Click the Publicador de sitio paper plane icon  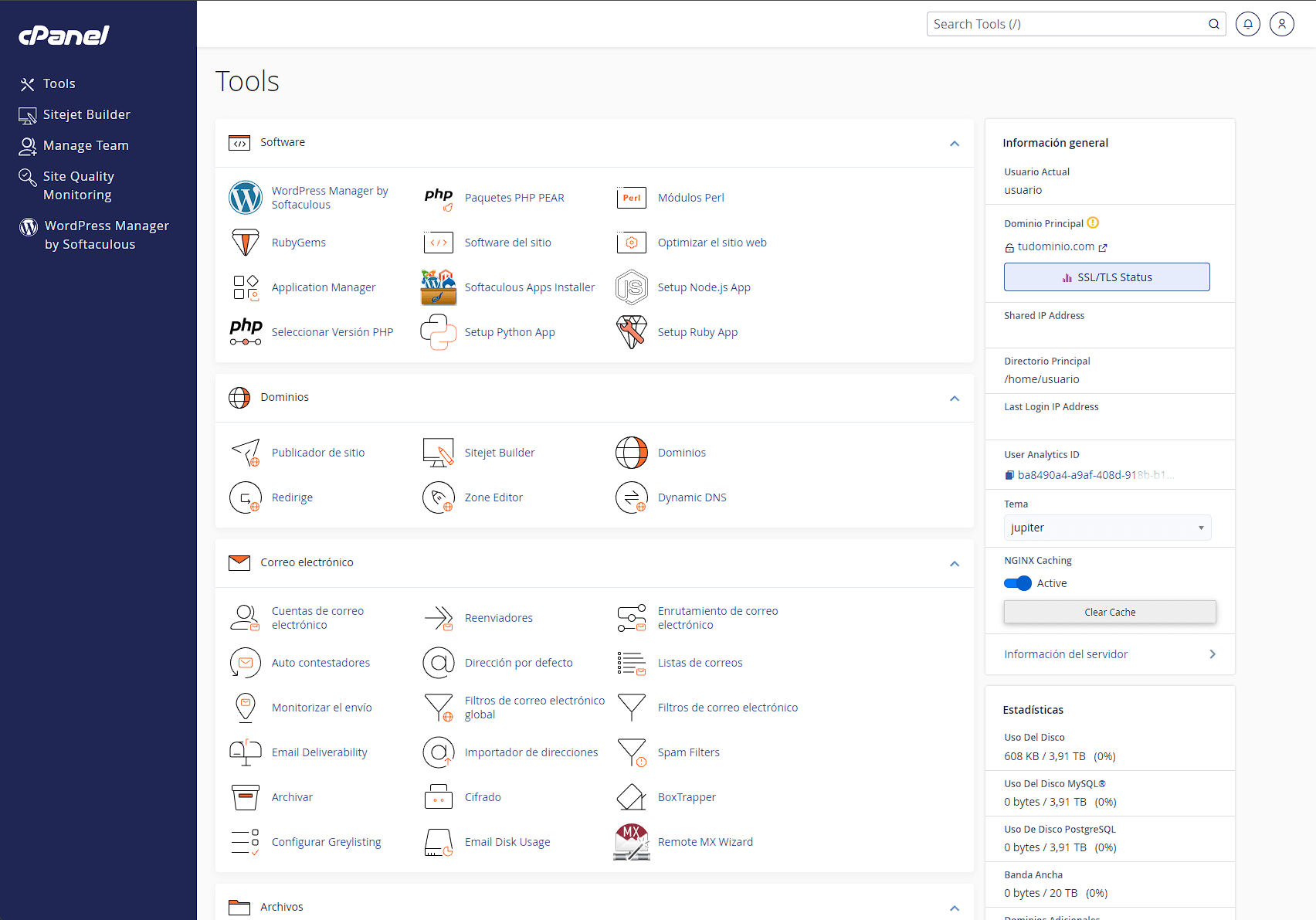pyautogui.click(x=246, y=453)
